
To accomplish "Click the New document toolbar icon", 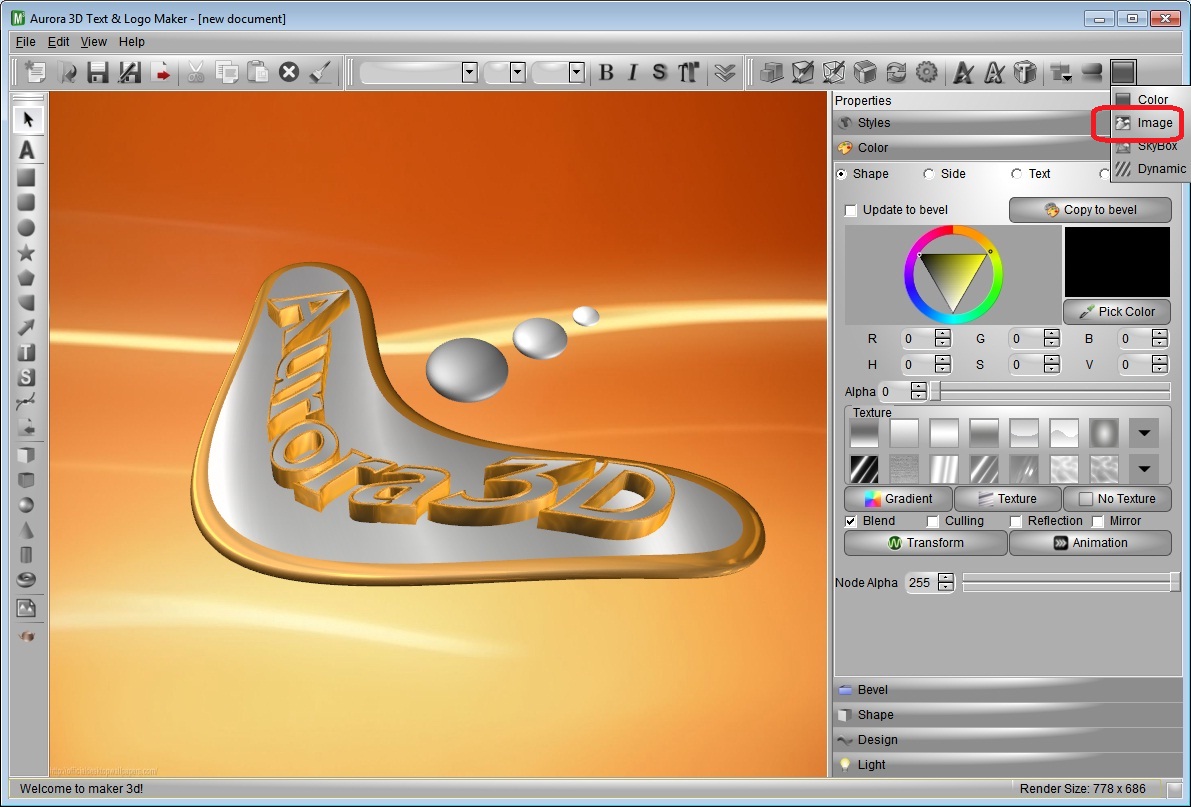I will [35, 72].
